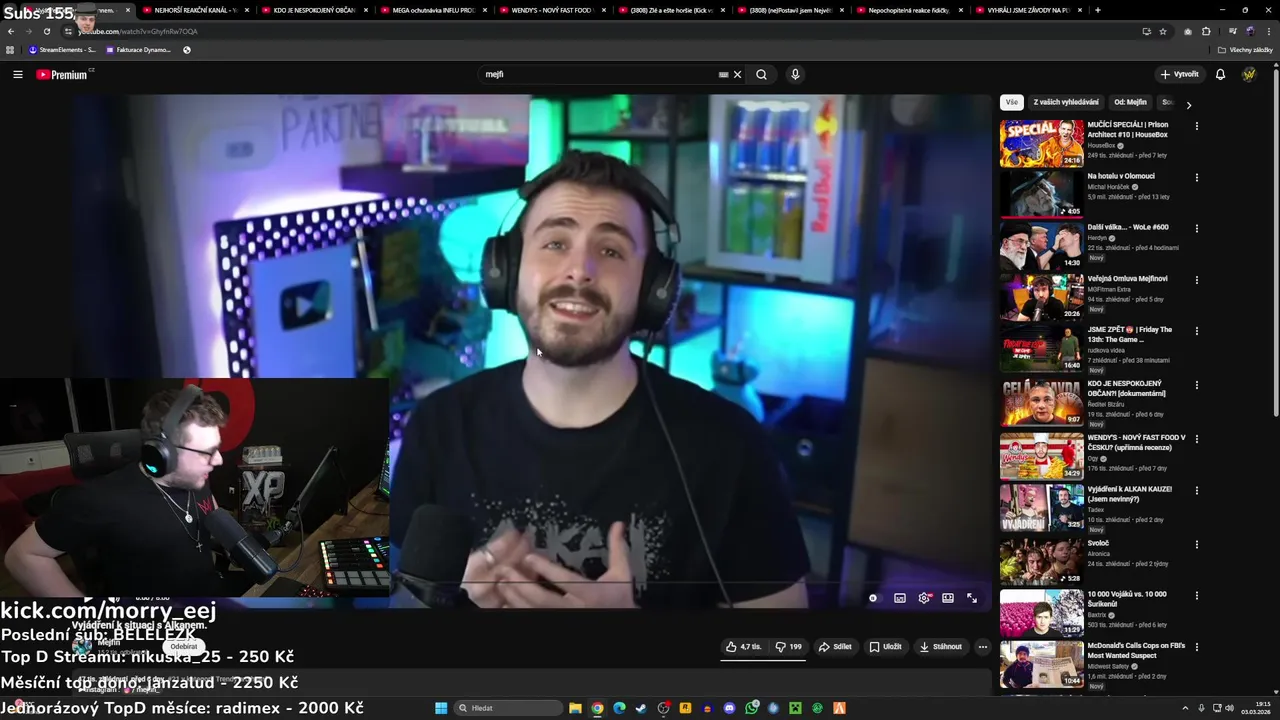Open the player settings gear
The height and width of the screenshot is (720, 1280).
point(924,598)
